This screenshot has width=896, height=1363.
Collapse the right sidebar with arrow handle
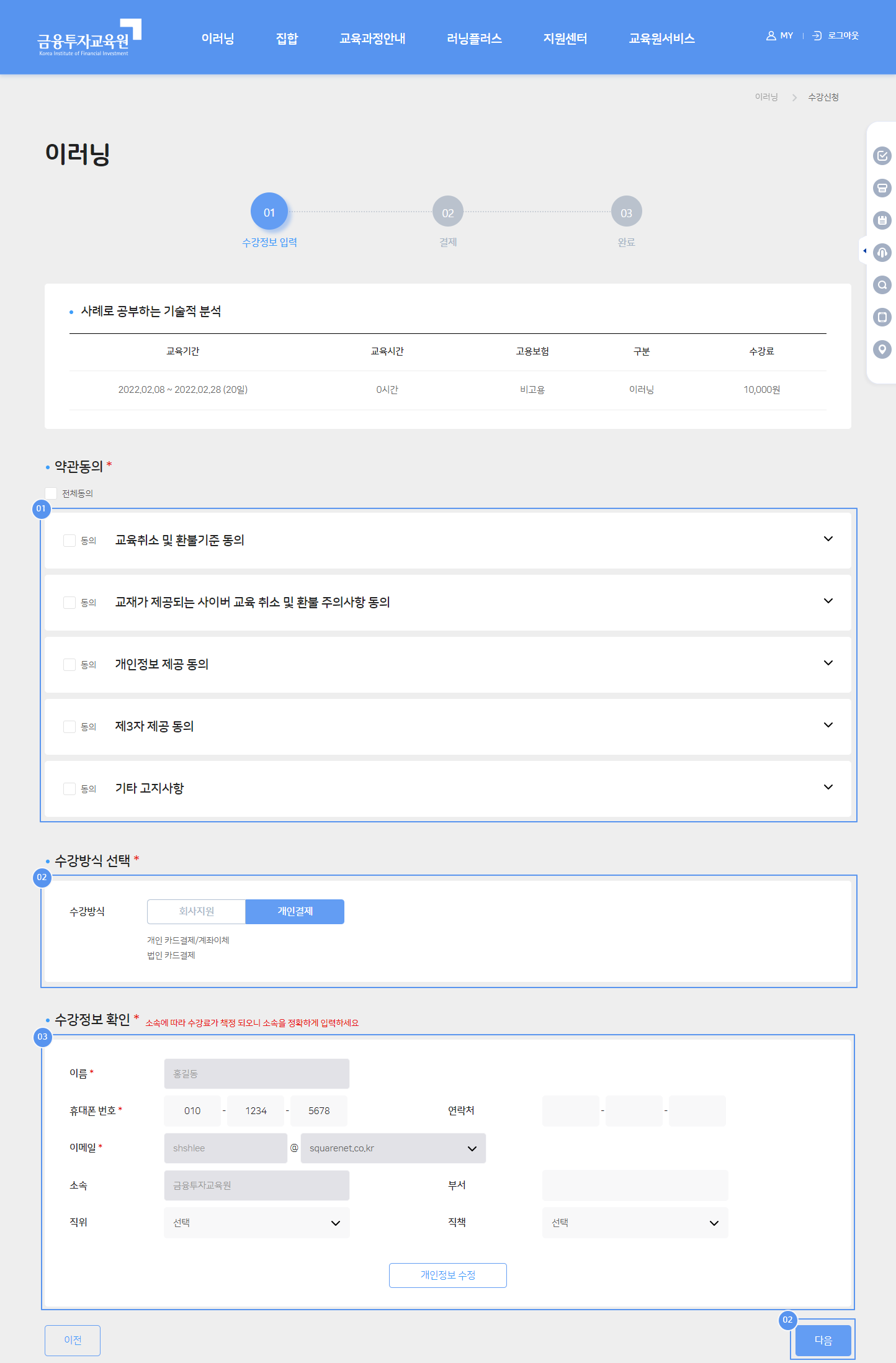[x=864, y=251]
